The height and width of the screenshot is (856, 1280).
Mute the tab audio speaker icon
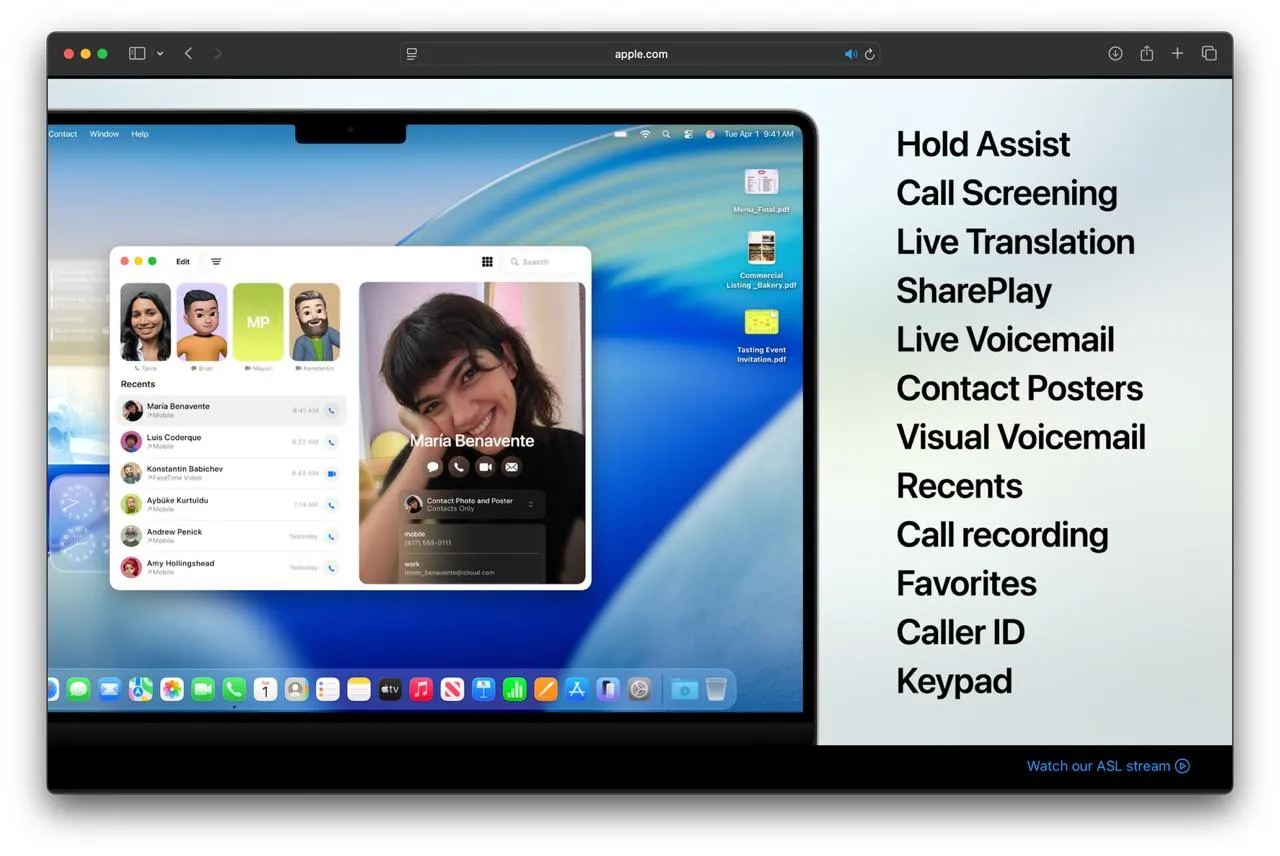(x=851, y=54)
